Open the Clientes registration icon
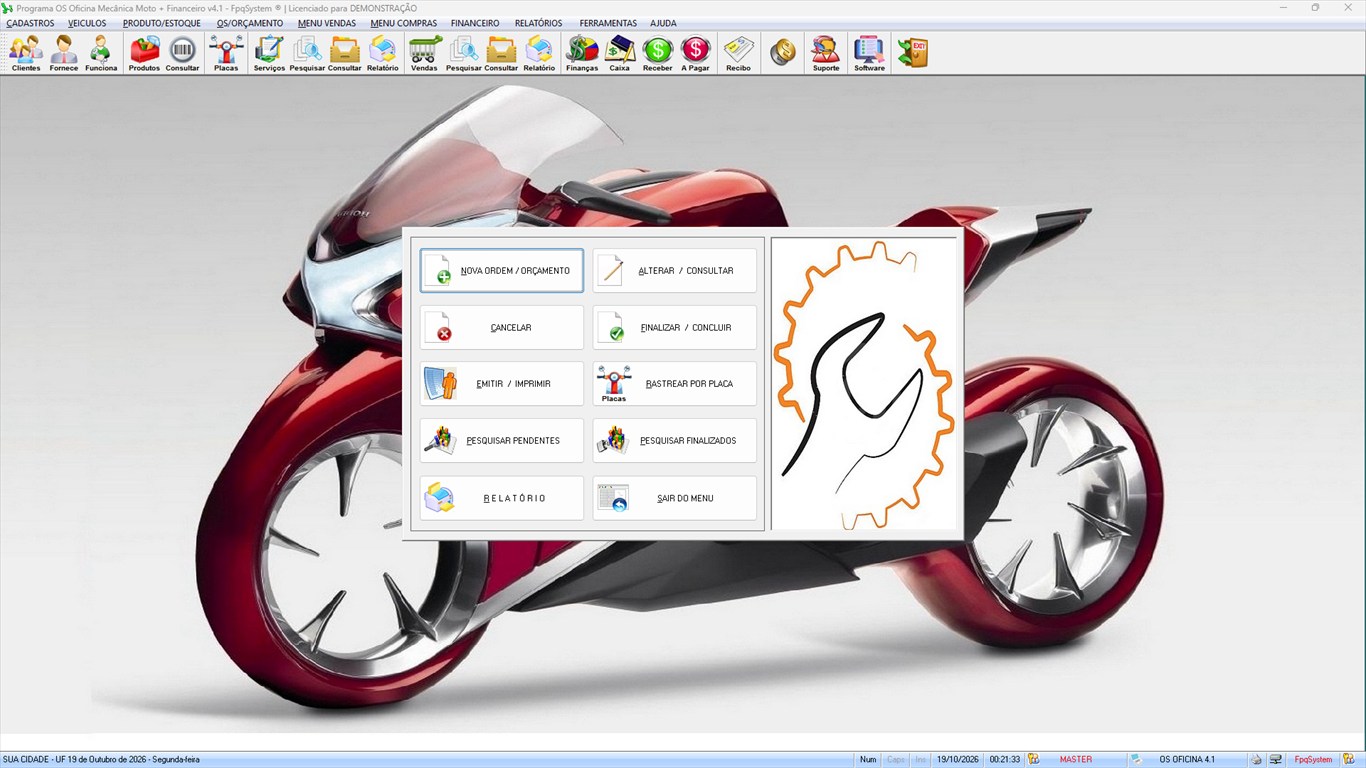1366x768 pixels. [x=26, y=53]
